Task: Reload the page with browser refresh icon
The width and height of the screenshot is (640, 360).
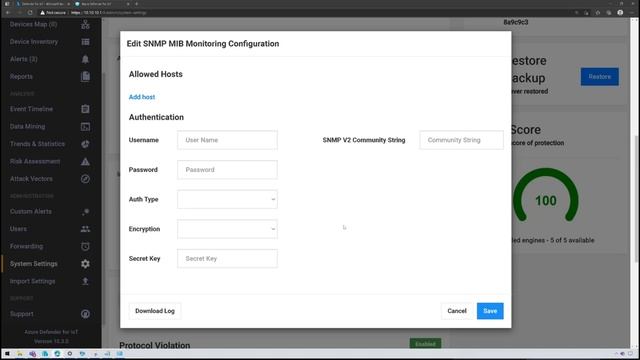Action: coord(30,13)
